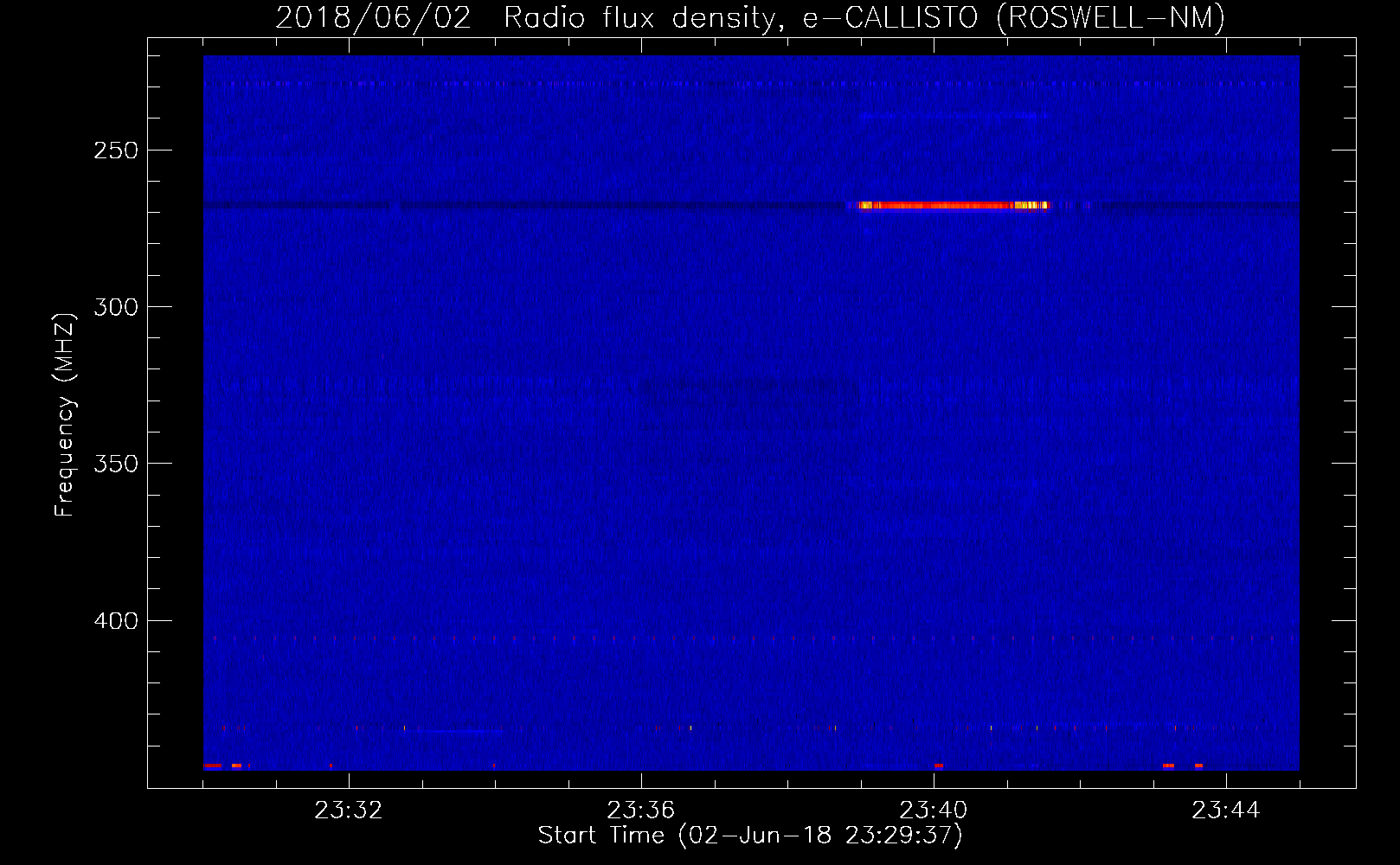
Task: Click the 350 frequency tick label
Action: [116, 464]
